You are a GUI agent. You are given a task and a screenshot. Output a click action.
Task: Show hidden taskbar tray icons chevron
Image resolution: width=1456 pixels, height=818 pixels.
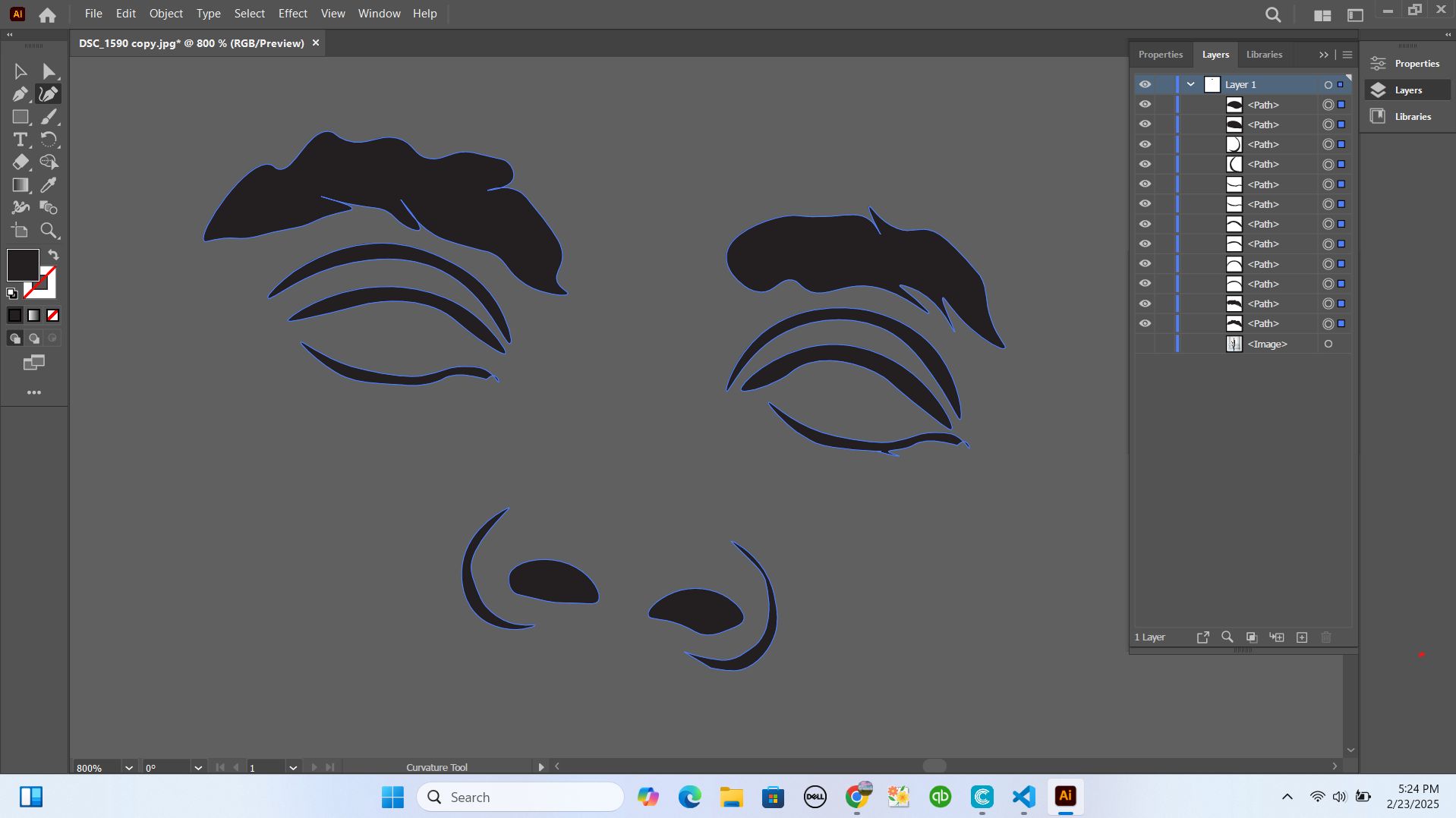tap(1287, 797)
